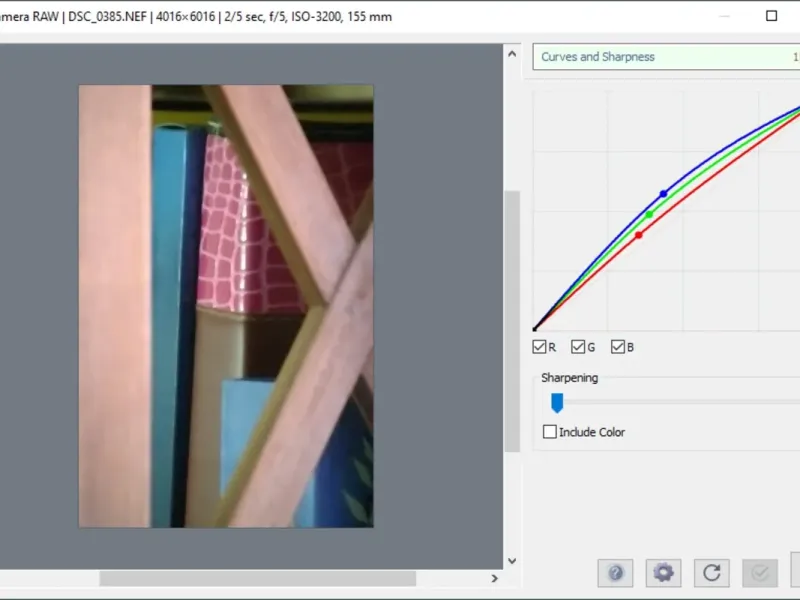The width and height of the screenshot is (800, 600).
Task: Toggle the G channel checkbox
Action: [x=578, y=347]
